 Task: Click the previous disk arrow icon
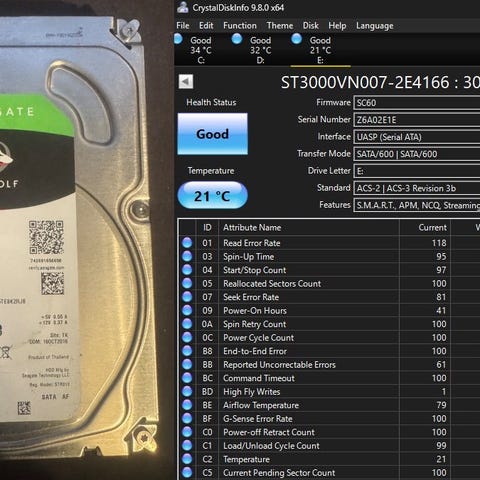coord(186,82)
